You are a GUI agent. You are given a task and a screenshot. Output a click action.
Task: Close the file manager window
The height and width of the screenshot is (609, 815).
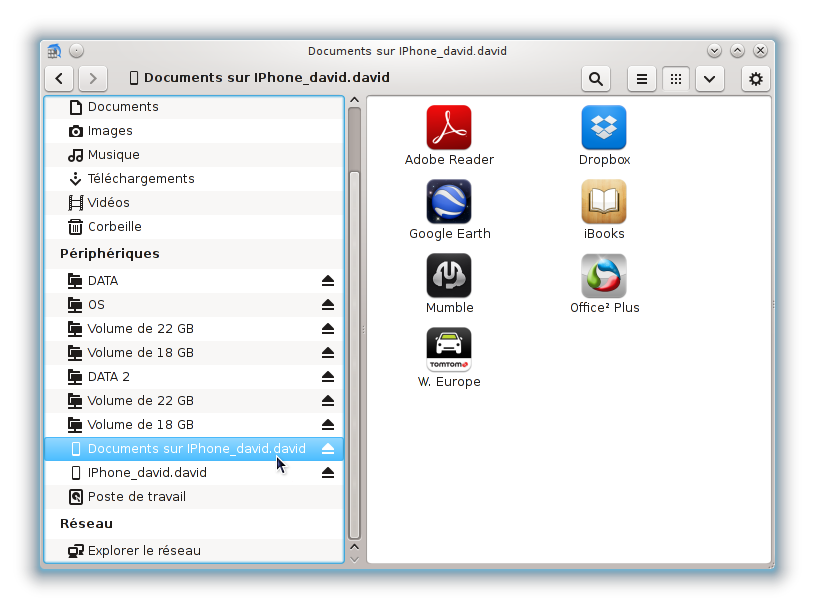point(760,51)
